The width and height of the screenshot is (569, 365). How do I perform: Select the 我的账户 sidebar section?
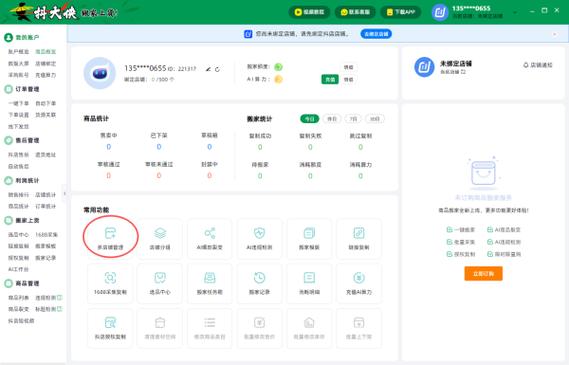click(22, 37)
